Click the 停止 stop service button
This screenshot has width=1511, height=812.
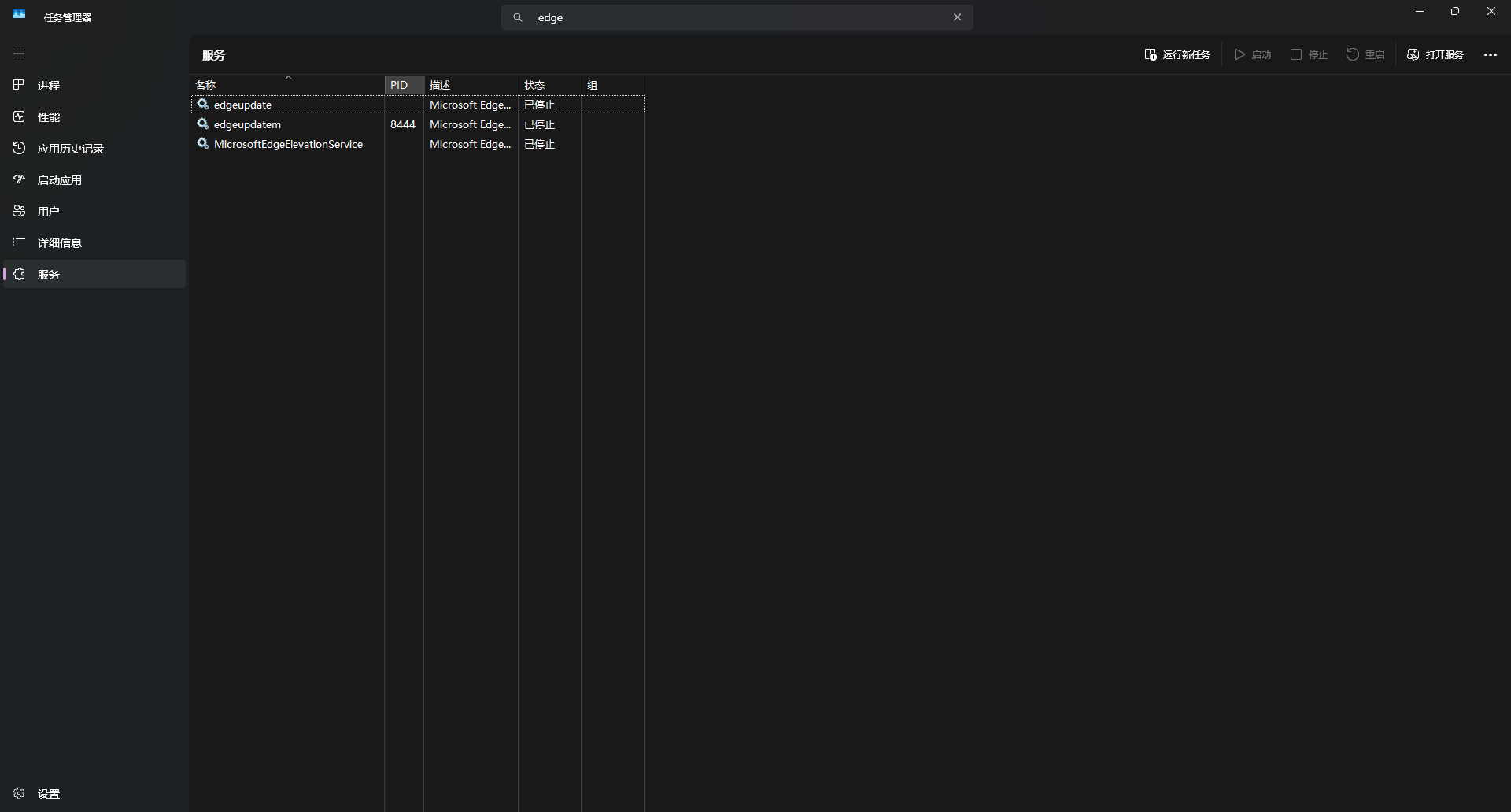(x=1310, y=54)
